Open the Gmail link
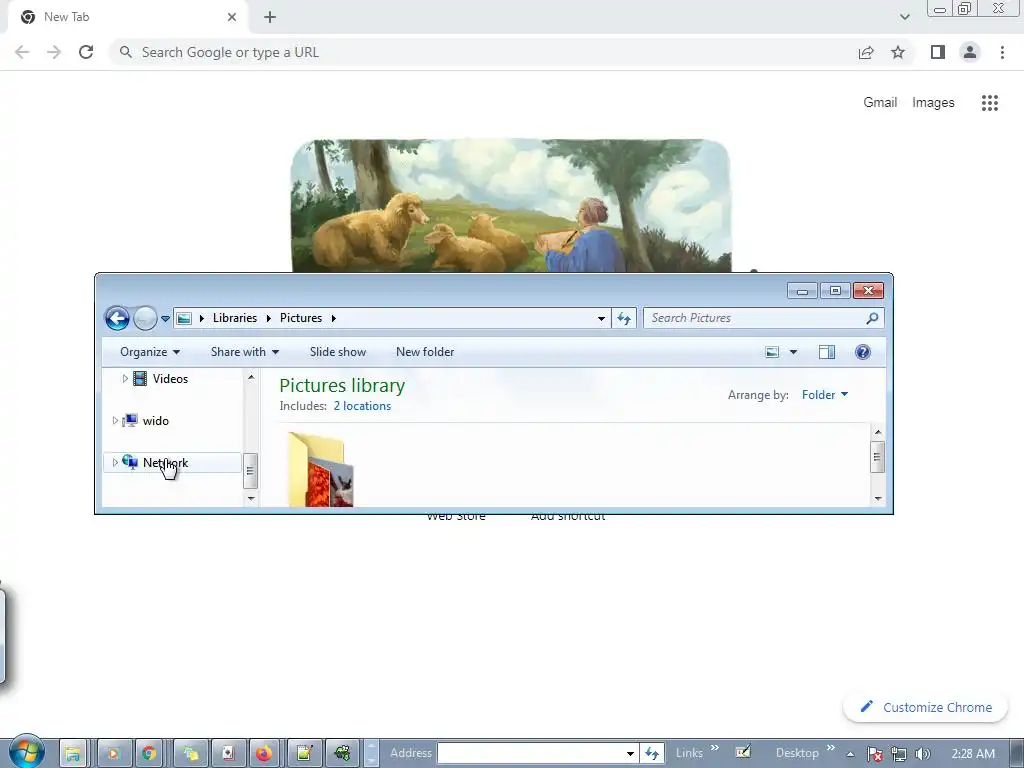The height and width of the screenshot is (768, 1024). (x=880, y=103)
